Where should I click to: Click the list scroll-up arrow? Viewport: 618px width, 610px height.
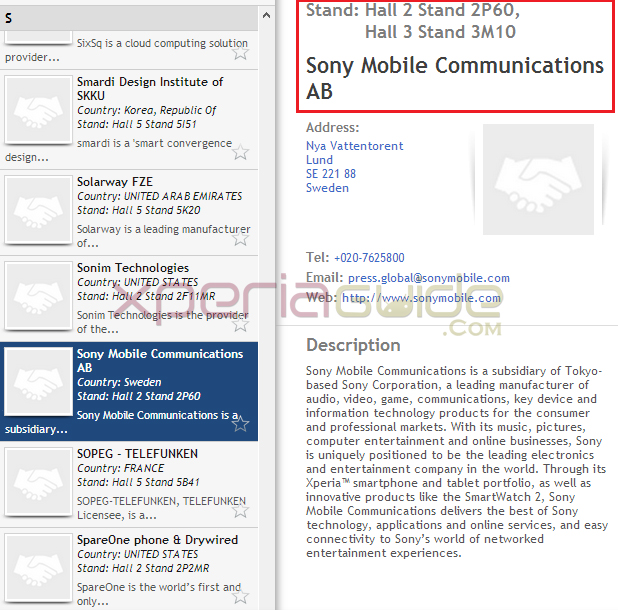pyautogui.click(x=266, y=15)
